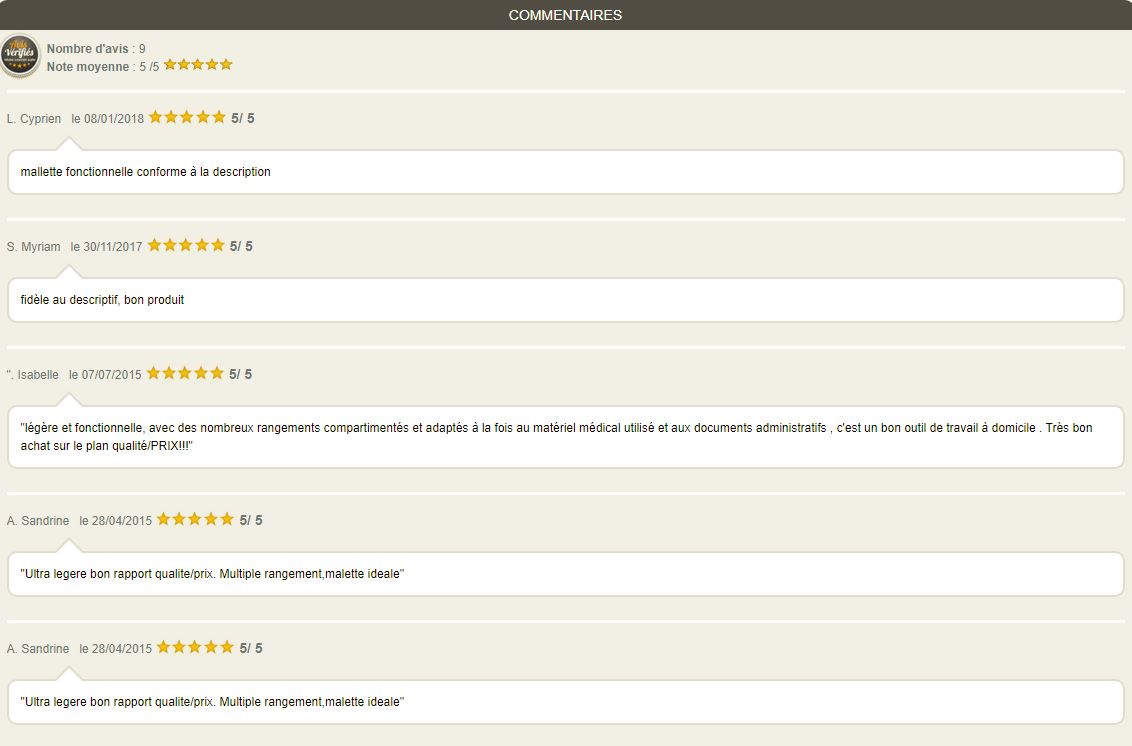Image resolution: width=1132 pixels, height=746 pixels.
Task: Click the 5/5 score next to L. Cyprien
Action: (x=243, y=118)
